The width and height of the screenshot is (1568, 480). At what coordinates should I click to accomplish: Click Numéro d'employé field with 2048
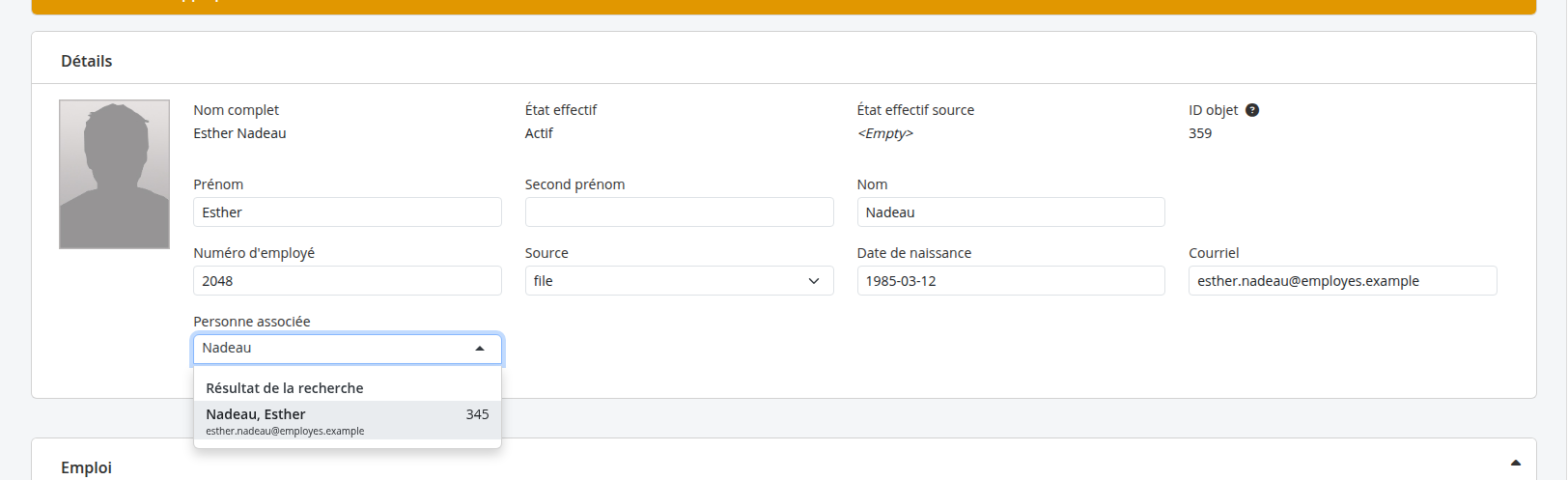(x=348, y=281)
